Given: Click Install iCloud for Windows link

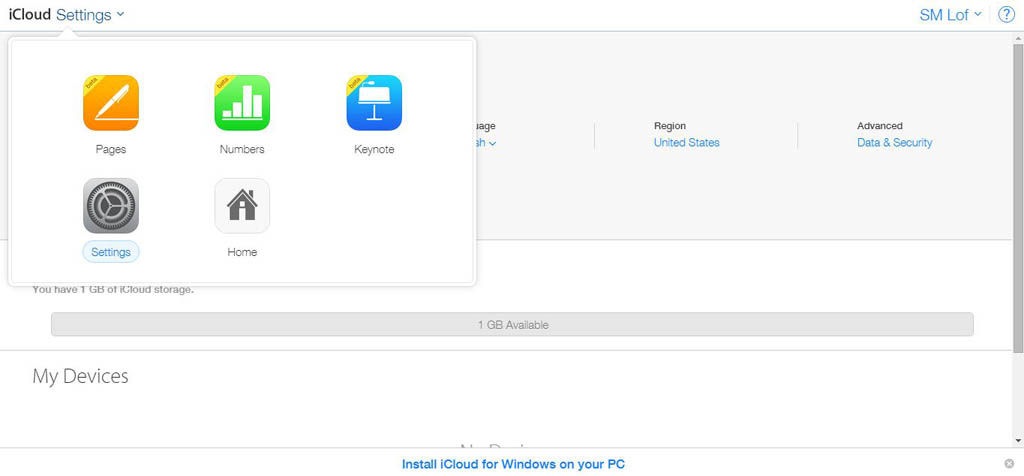Looking at the screenshot, I should (x=513, y=464).
